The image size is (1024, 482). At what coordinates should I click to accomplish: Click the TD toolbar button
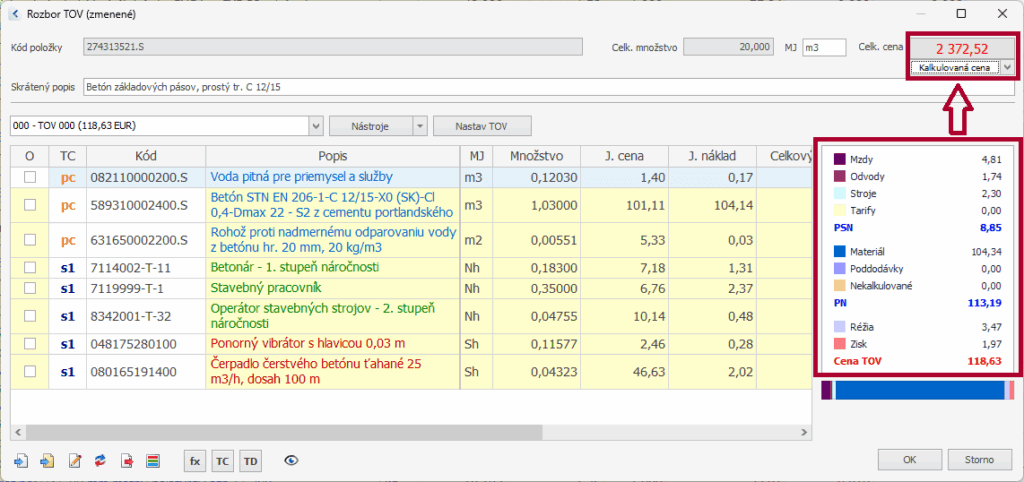250,460
